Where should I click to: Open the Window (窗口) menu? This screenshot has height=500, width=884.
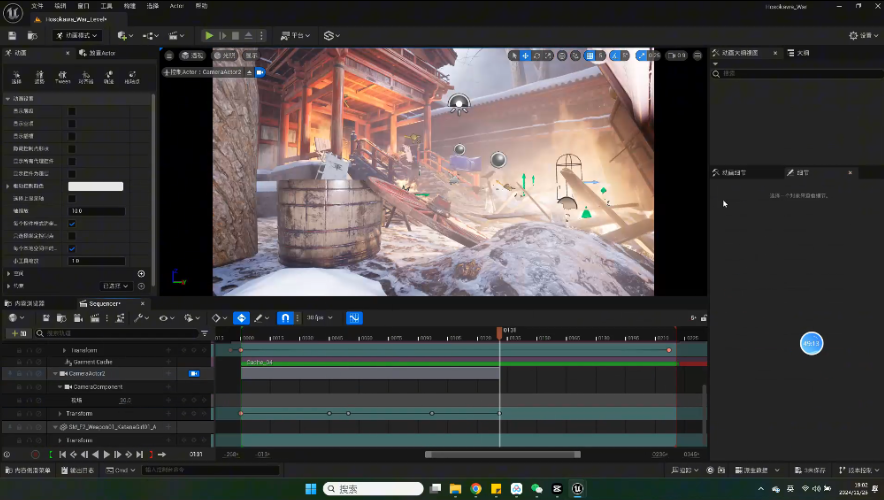83,6
